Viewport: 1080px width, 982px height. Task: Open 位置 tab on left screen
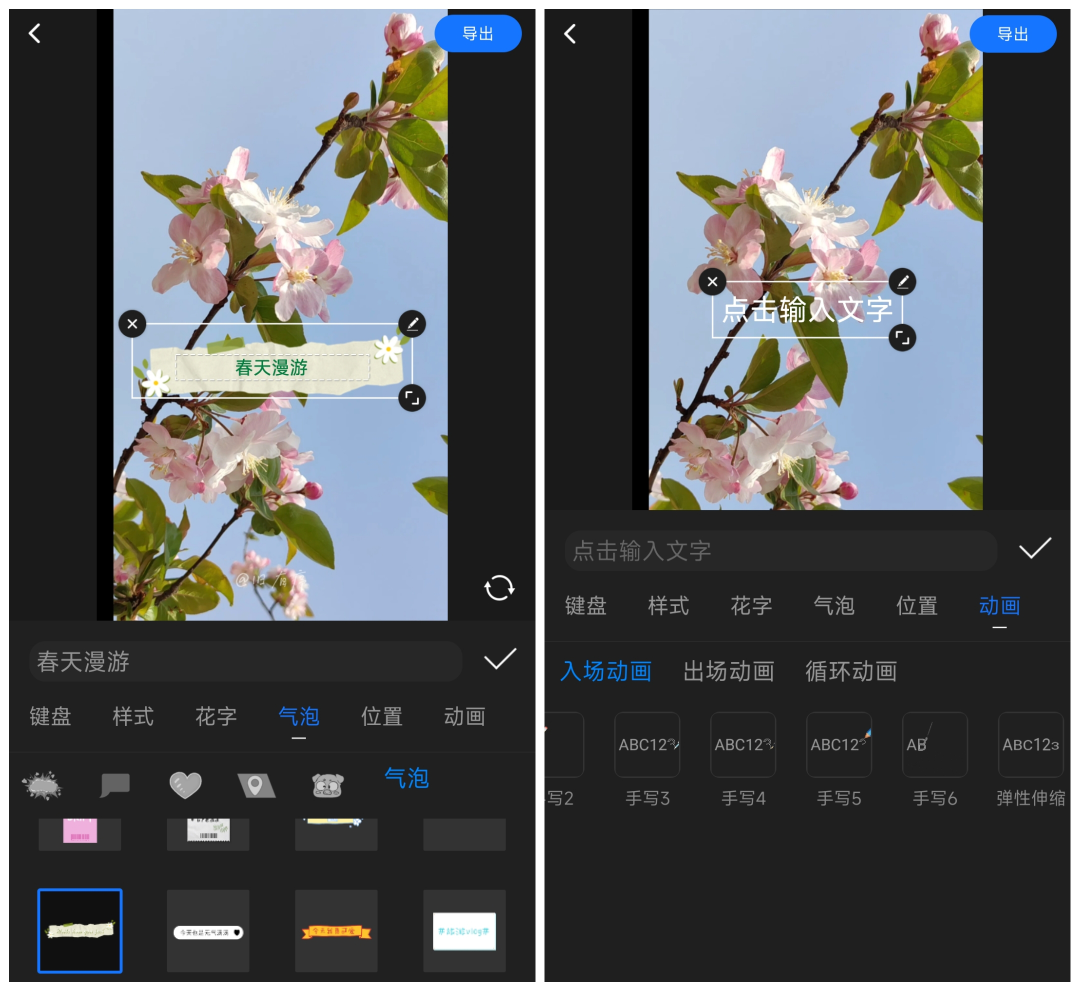382,716
